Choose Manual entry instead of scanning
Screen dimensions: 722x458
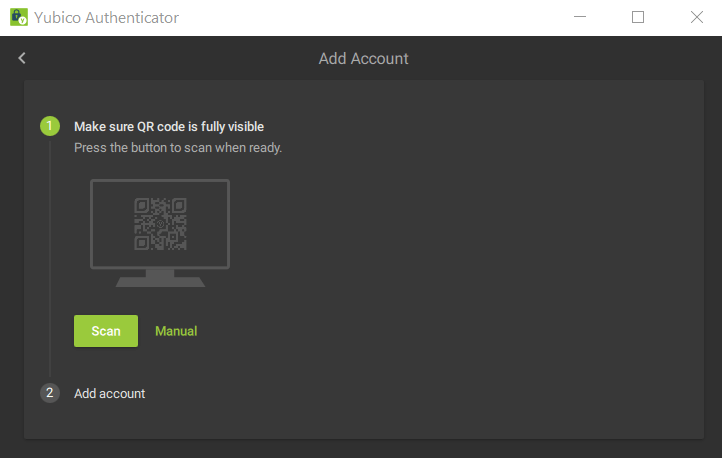point(176,331)
